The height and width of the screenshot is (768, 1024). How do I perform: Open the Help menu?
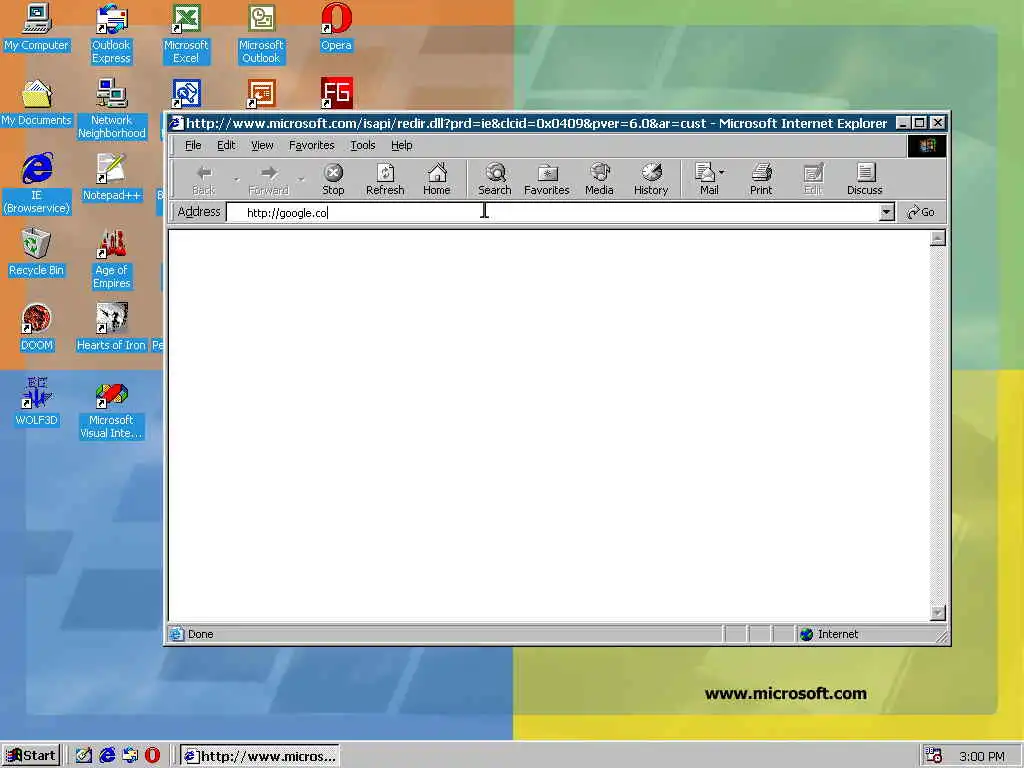click(402, 145)
